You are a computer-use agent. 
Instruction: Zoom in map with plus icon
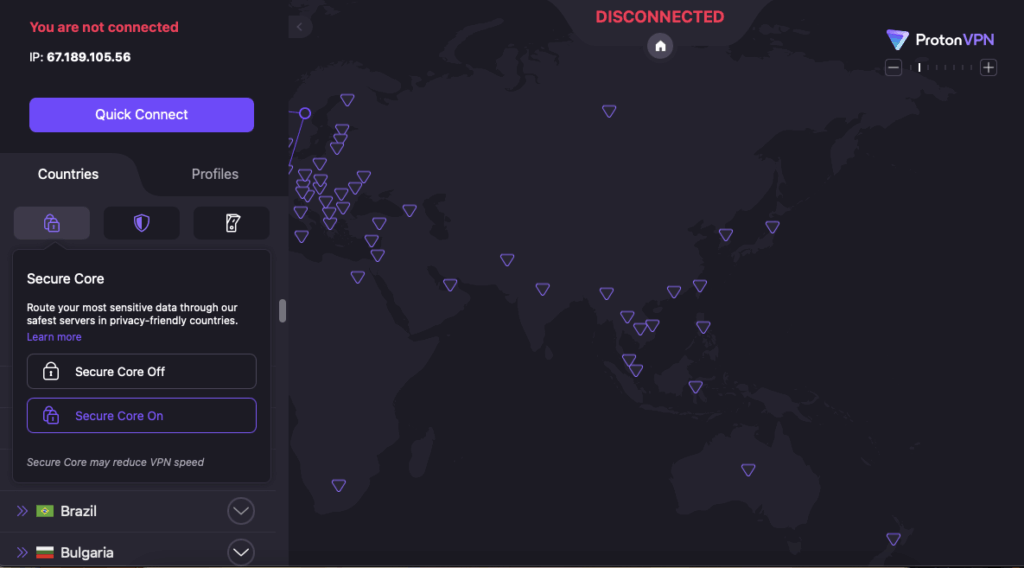[988, 68]
